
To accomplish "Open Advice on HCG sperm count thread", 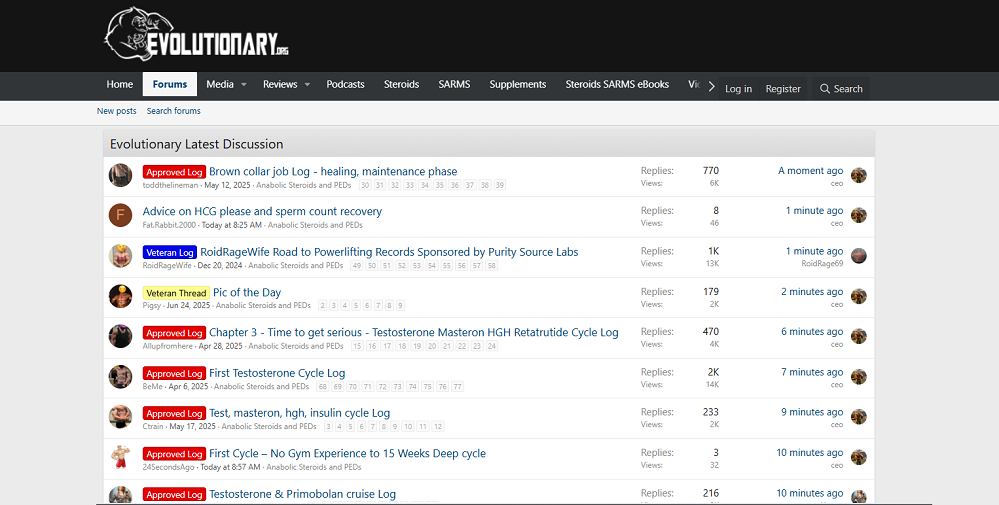I will (262, 211).
